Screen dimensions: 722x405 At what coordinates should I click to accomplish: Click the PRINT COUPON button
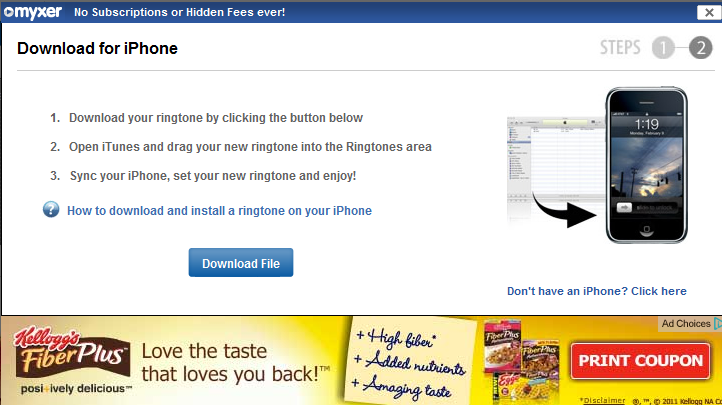640,361
